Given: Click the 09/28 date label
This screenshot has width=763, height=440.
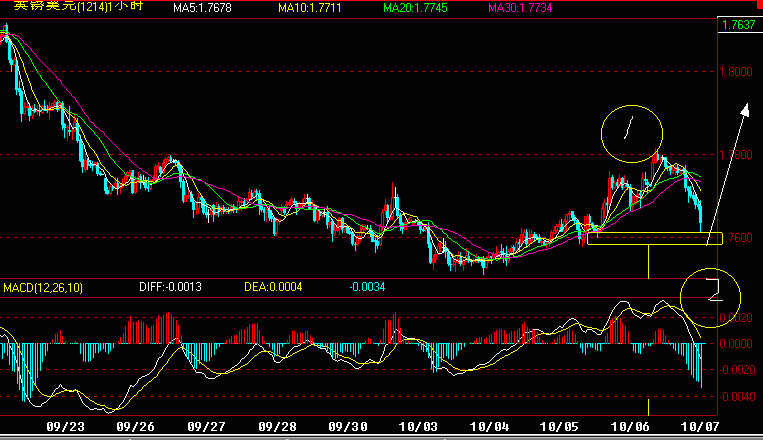Looking at the screenshot, I should [277, 427].
